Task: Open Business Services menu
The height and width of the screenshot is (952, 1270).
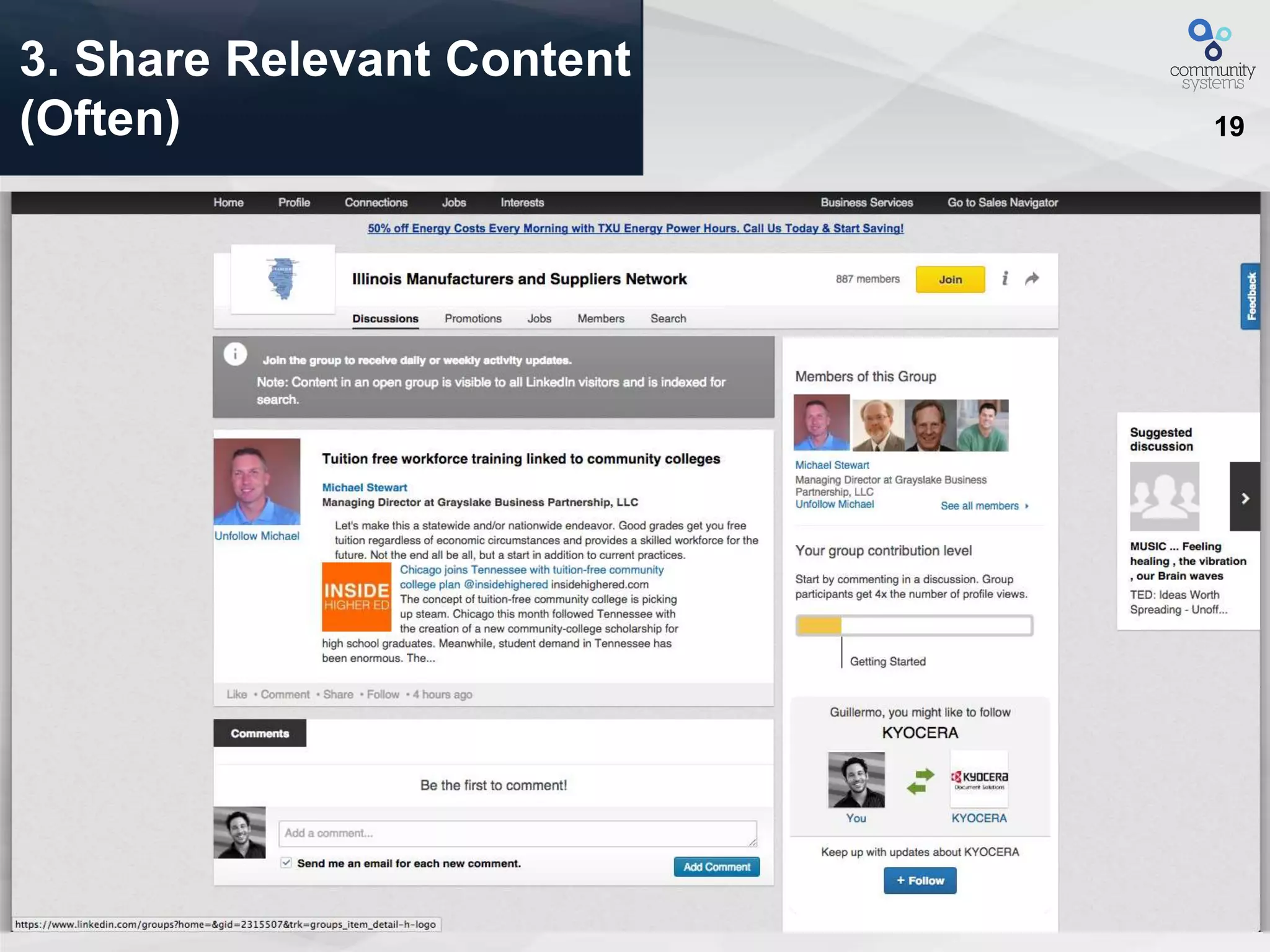Action: [x=866, y=203]
